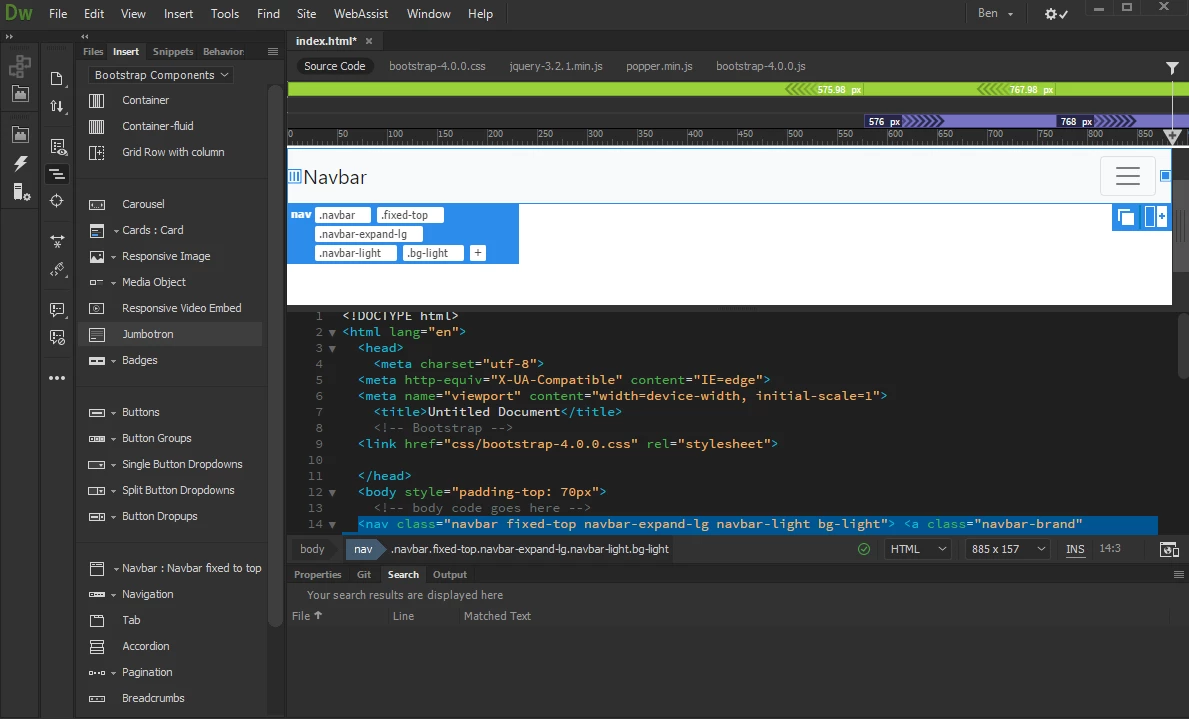
Task: Open jquery-3.2.1.min.js related file
Action: click(x=556, y=66)
